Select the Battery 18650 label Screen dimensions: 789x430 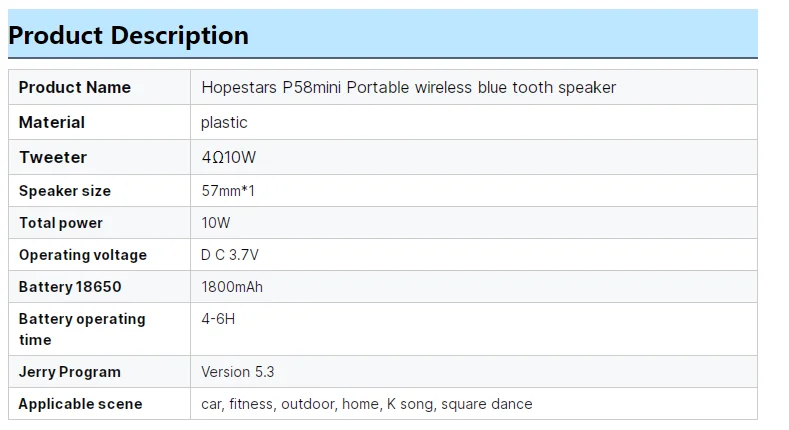(x=70, y=287)
